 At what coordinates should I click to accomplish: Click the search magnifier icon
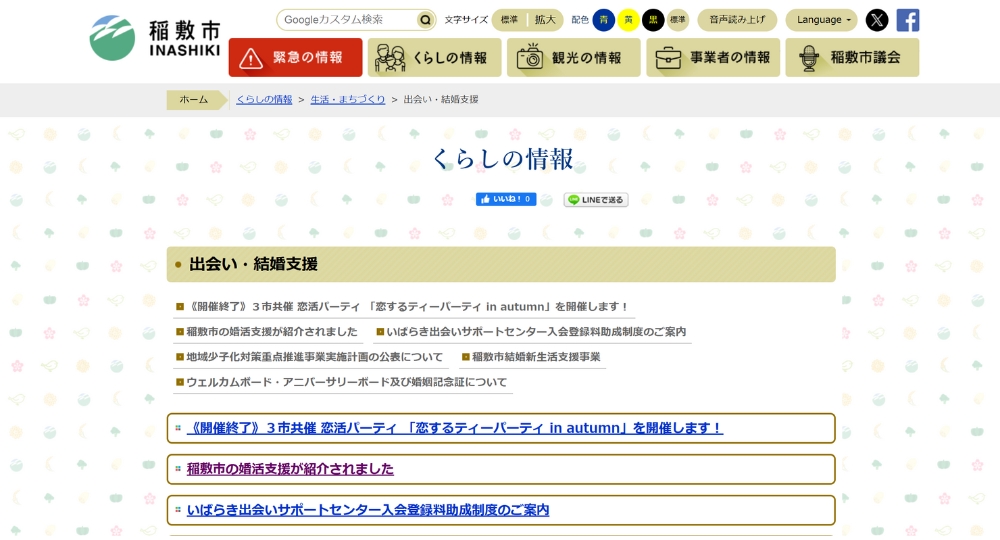coord(426,20)
